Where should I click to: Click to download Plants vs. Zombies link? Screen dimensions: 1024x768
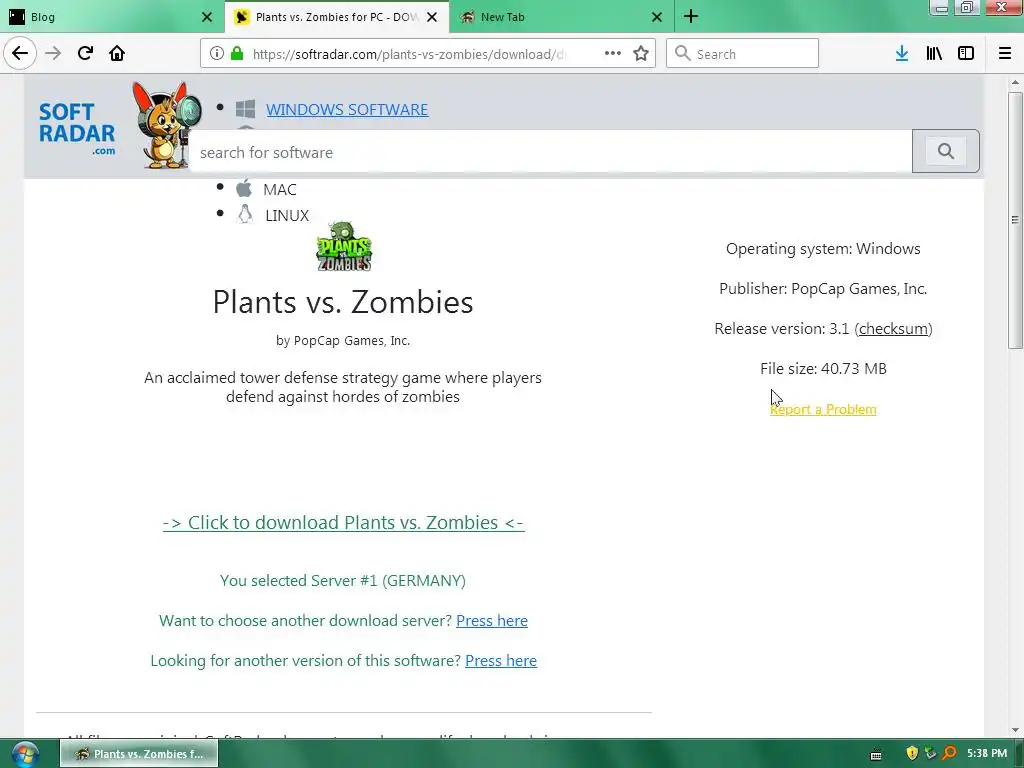tap(344, 522)
